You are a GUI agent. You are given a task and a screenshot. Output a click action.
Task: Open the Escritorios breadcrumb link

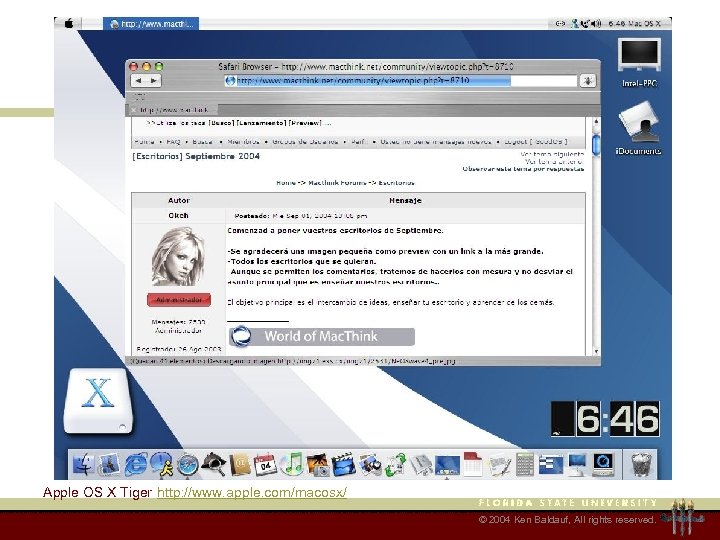397,183
